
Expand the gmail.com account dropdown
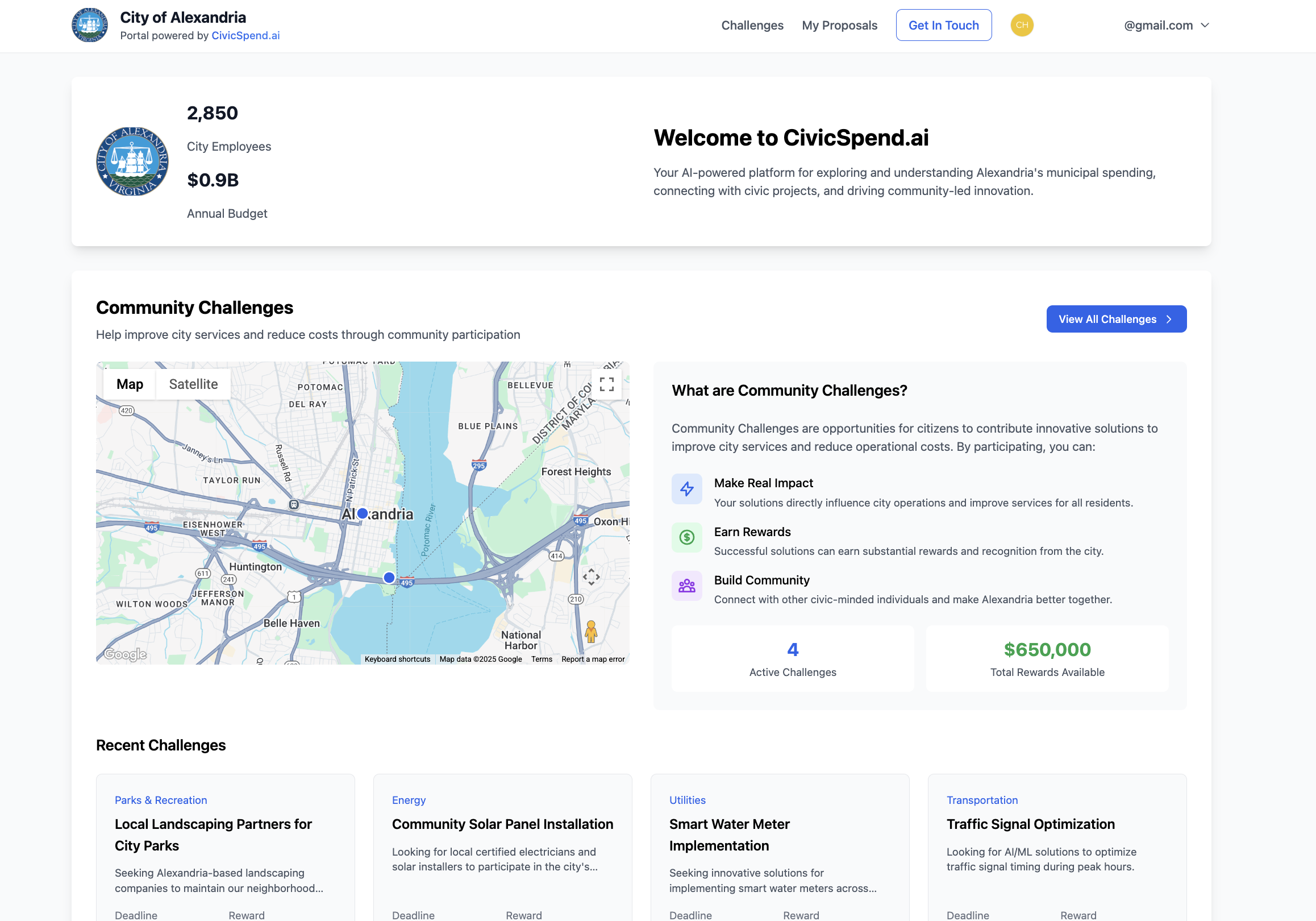[x=1167, y=25]
